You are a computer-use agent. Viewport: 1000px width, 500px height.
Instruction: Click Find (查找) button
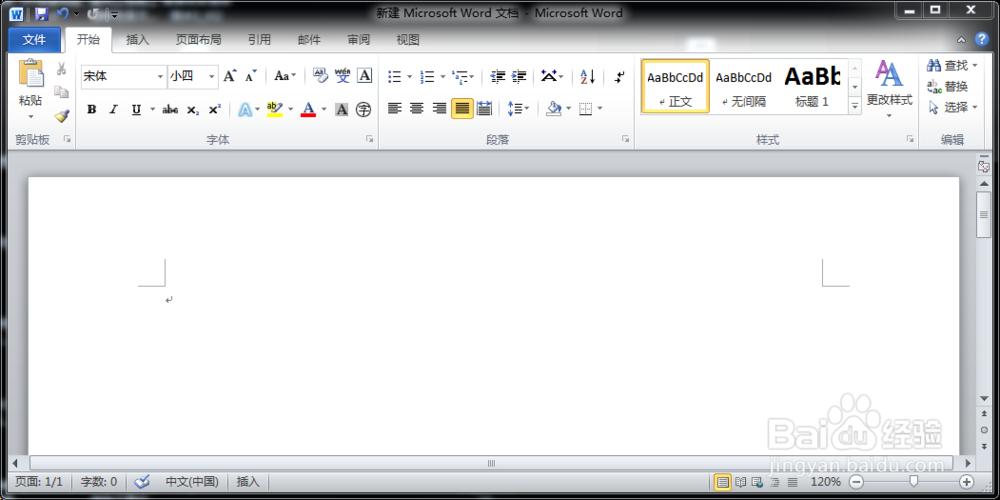(x=952, y=66)
